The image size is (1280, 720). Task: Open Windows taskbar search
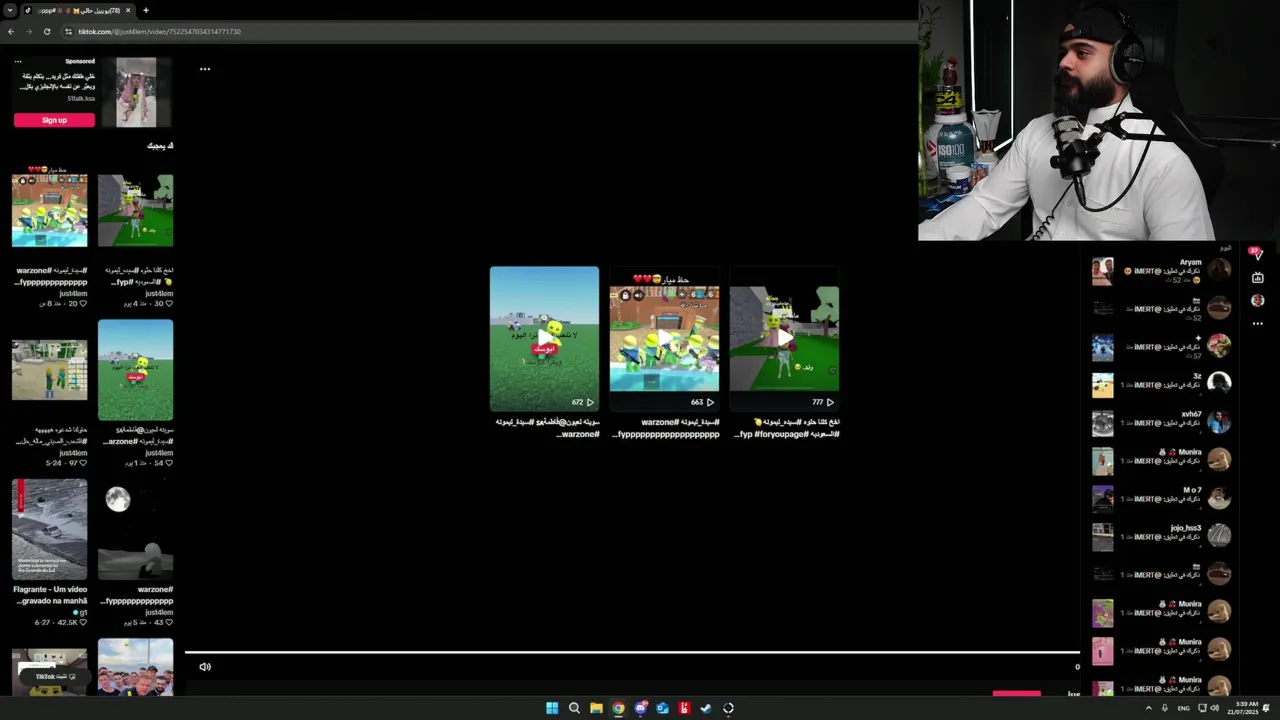574,708
